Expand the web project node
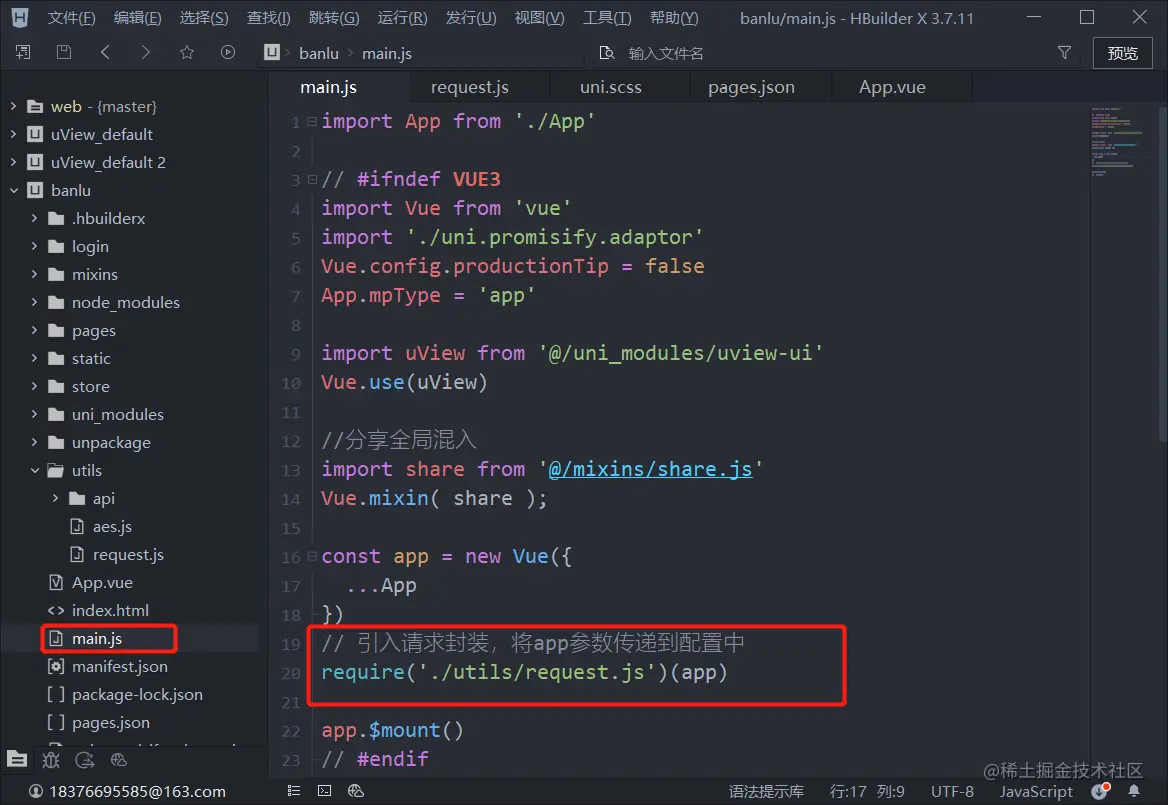Screen dimensions: 1168x805 [13, 106]
